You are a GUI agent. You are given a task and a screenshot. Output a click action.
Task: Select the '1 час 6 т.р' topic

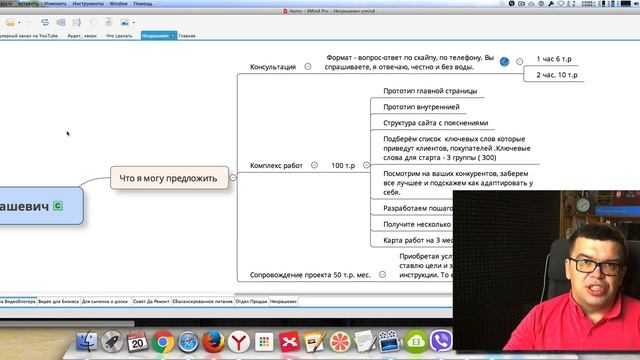coord(554,59)
